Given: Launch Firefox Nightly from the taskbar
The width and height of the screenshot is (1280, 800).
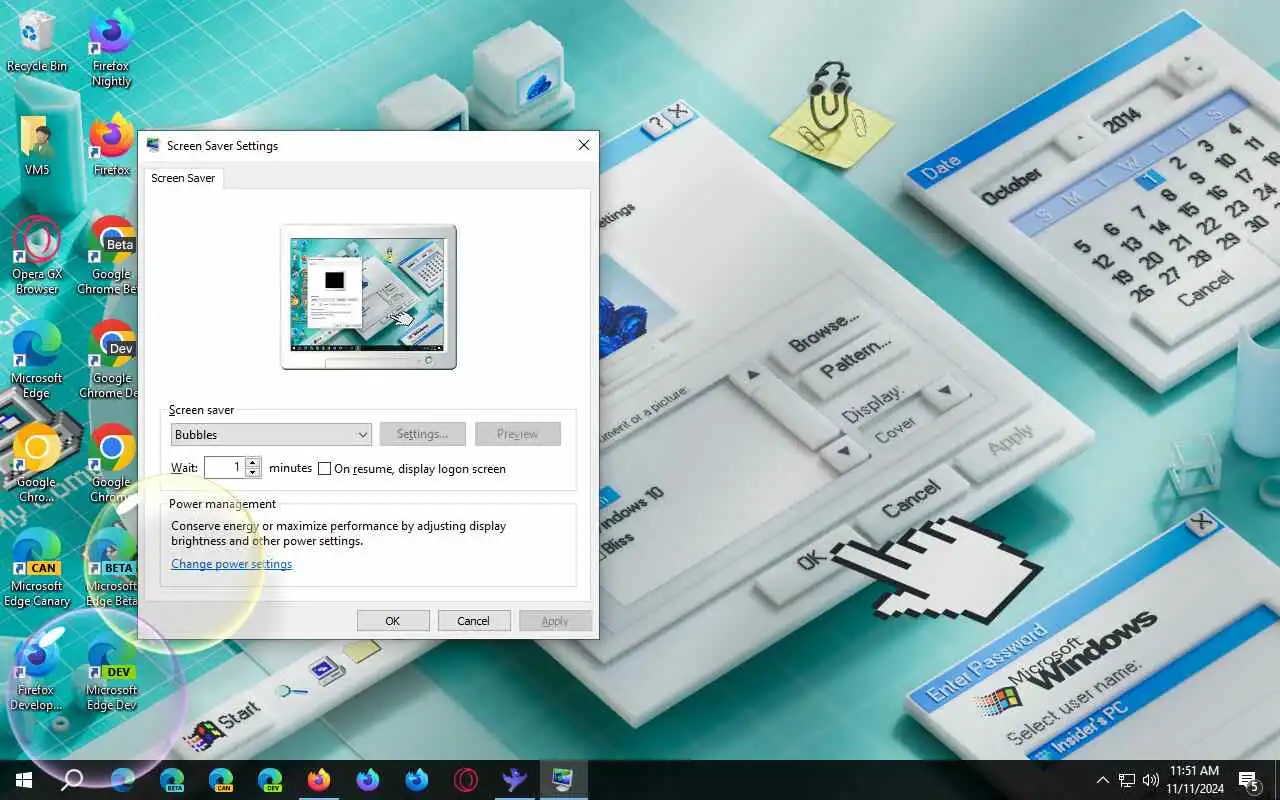Looking at the screenshot, I should (x=367, y=780).
